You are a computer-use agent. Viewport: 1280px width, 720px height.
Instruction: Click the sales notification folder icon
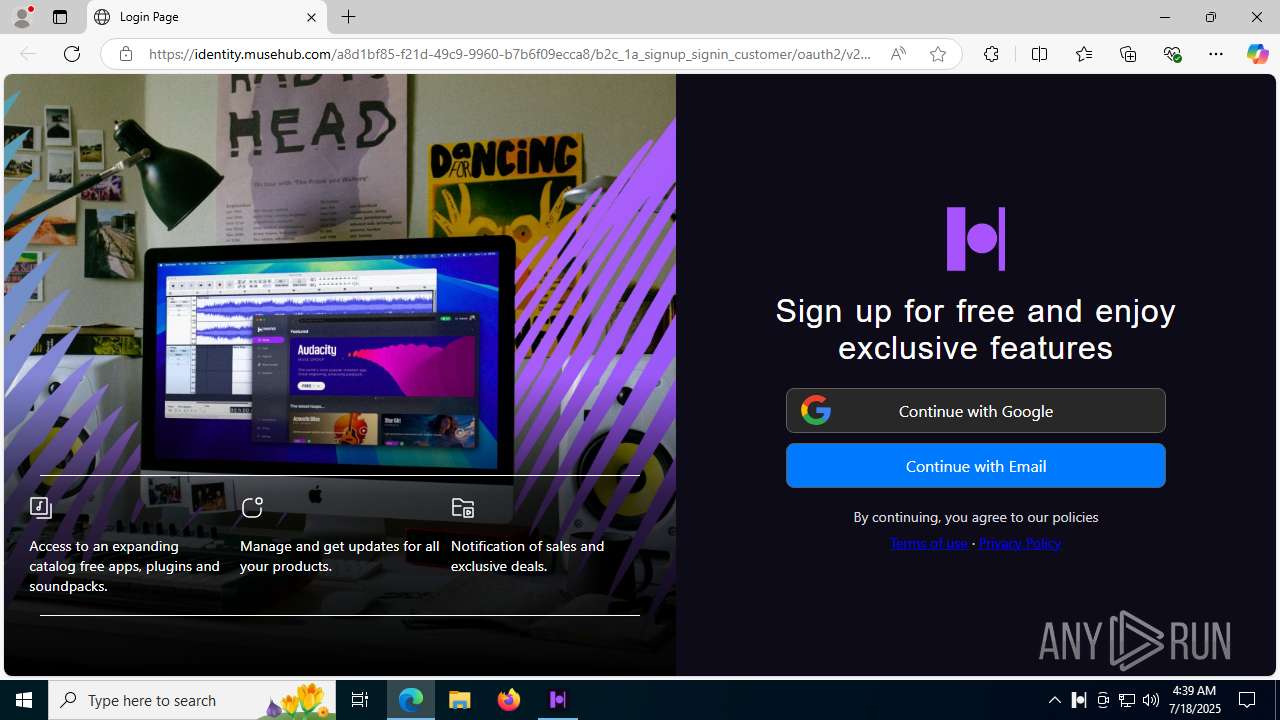click(x=462, y=508)
